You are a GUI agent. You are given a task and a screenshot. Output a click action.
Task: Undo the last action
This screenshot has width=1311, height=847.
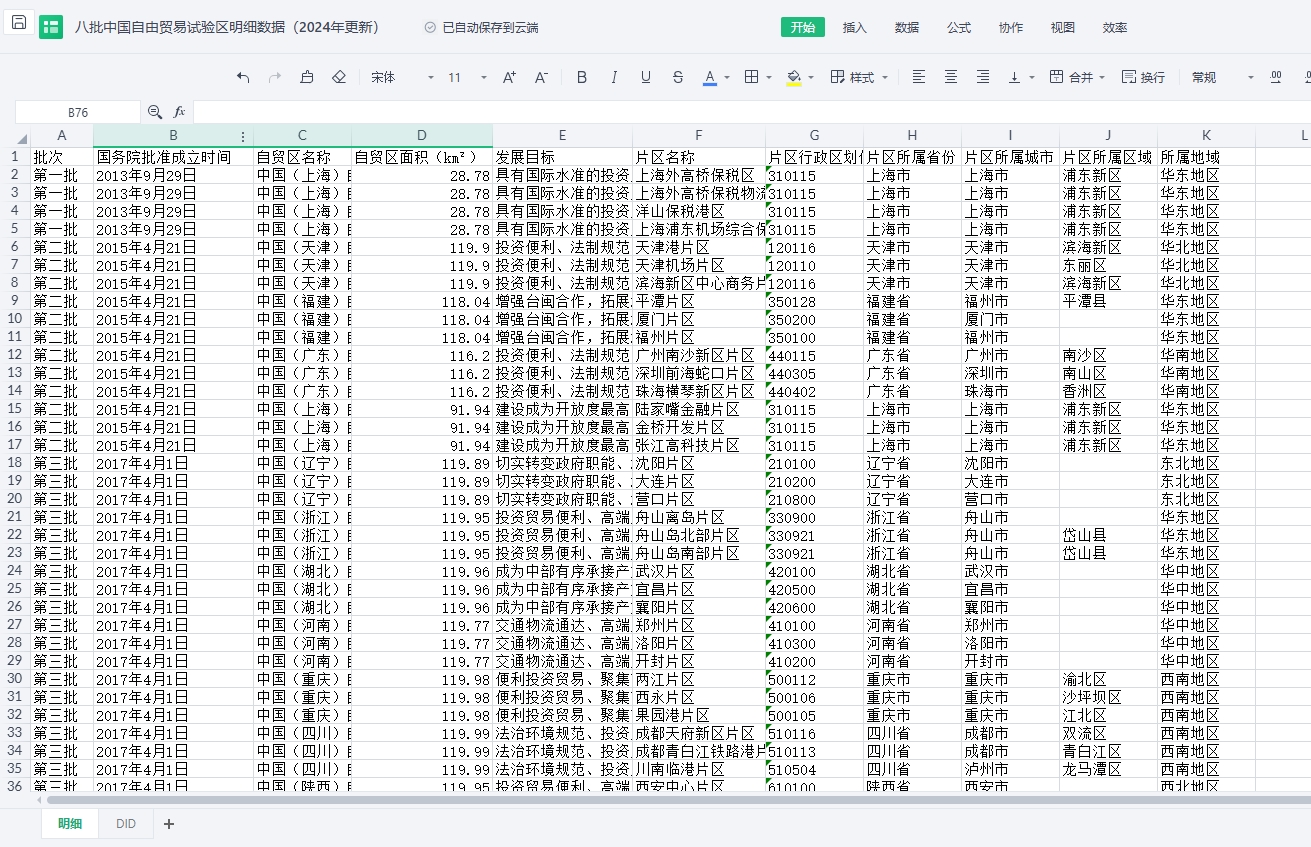click(243, 77)
